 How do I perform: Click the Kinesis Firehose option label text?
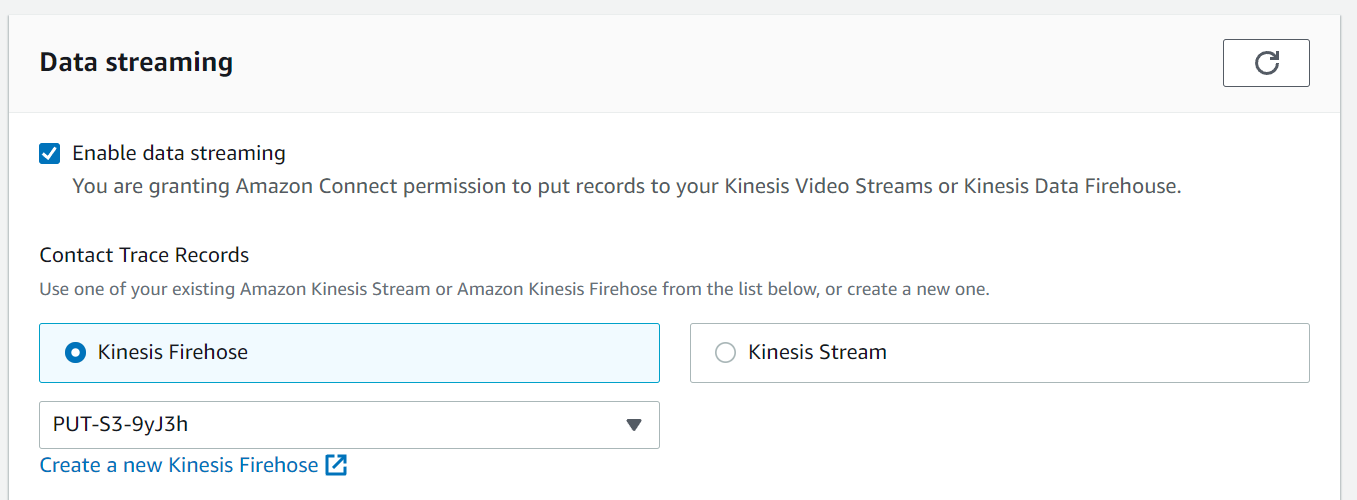(x=173, y=352)
